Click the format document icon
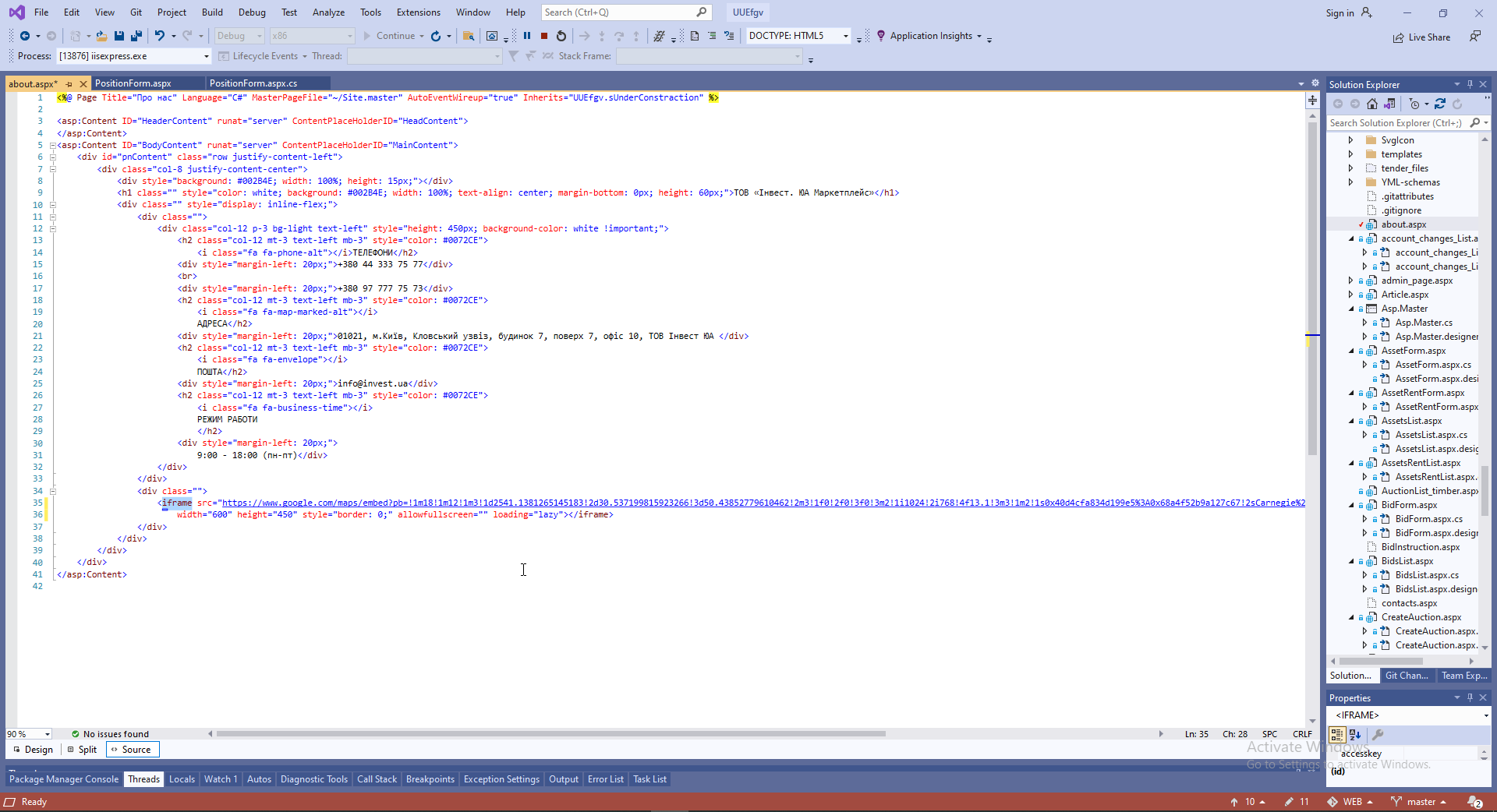1497x812 pixels. pos(695,36)
